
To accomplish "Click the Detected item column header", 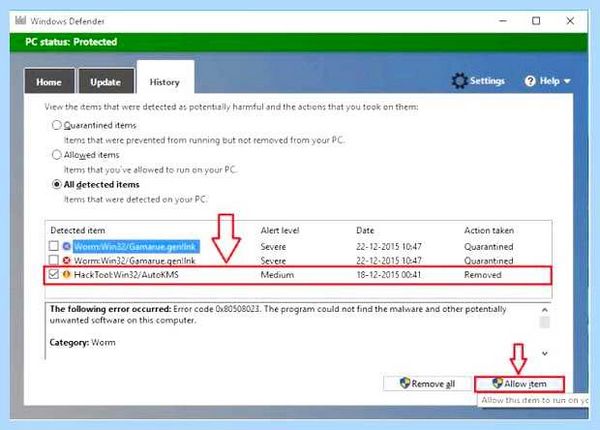I will click(x=78, y=230).
